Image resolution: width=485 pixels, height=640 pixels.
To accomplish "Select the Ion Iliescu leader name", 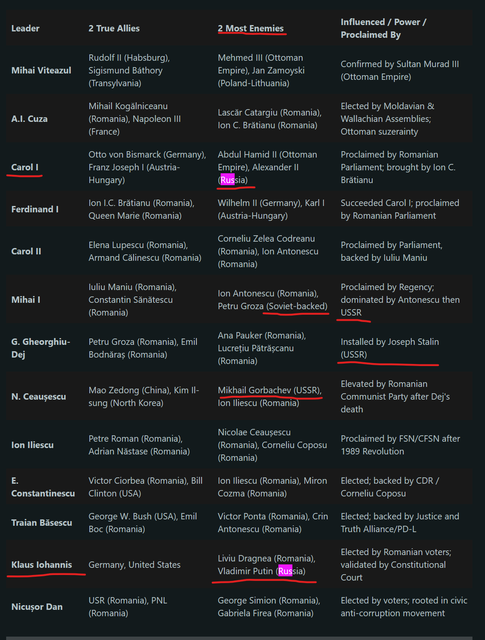I will 32,445.
